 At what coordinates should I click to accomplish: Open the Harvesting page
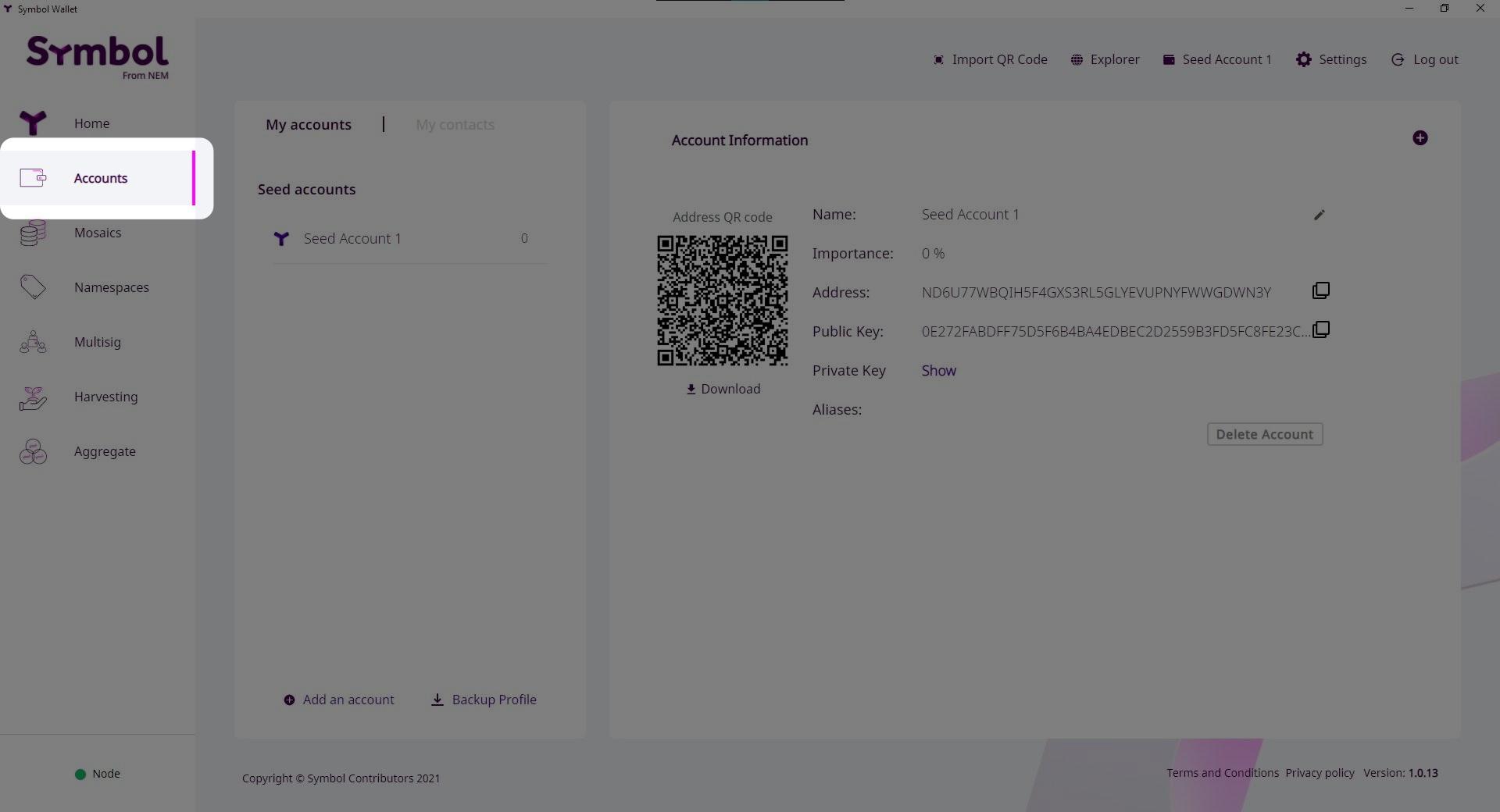click(105, 397)
